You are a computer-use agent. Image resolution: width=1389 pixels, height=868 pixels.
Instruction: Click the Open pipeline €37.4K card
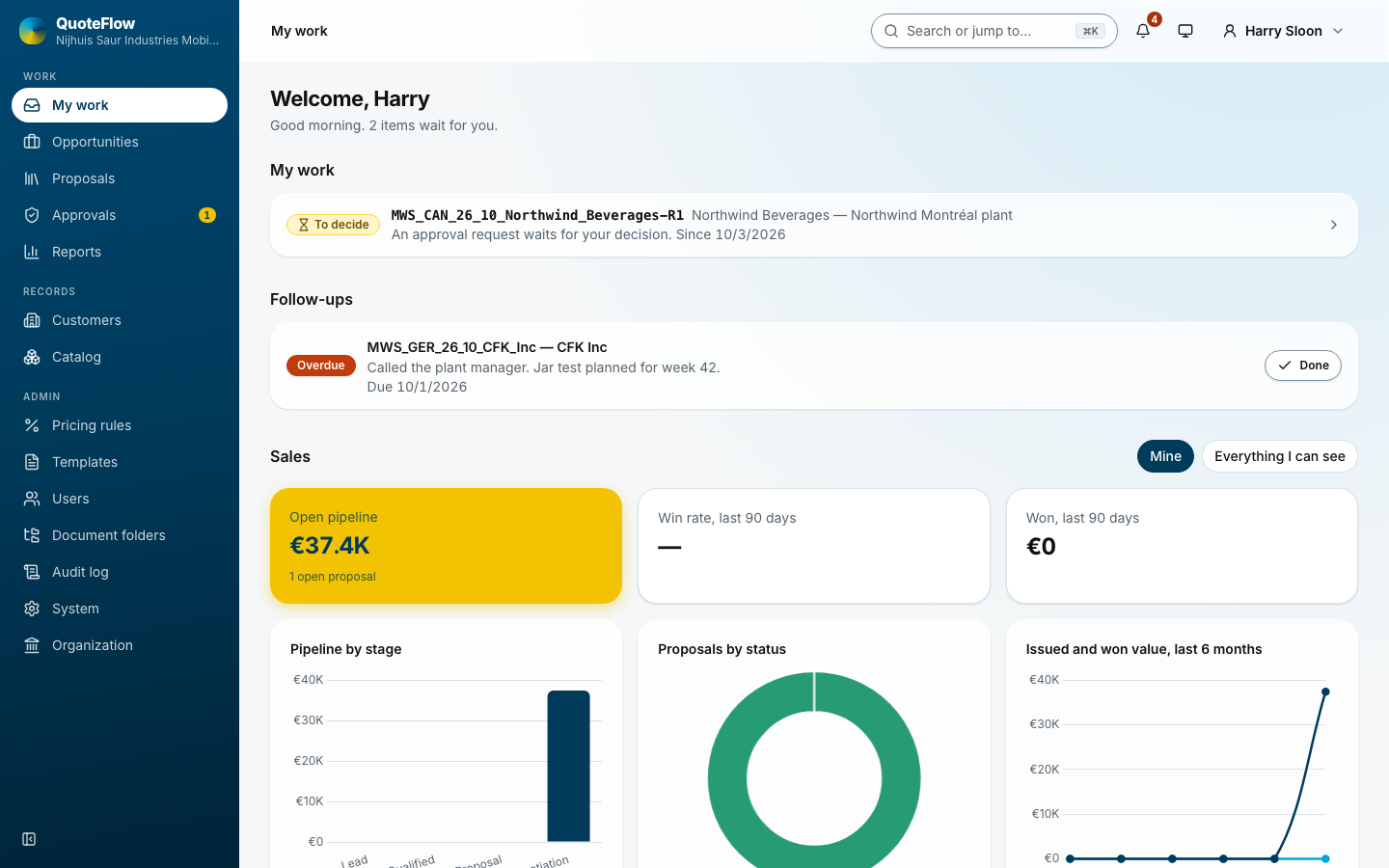click(446, 546)
